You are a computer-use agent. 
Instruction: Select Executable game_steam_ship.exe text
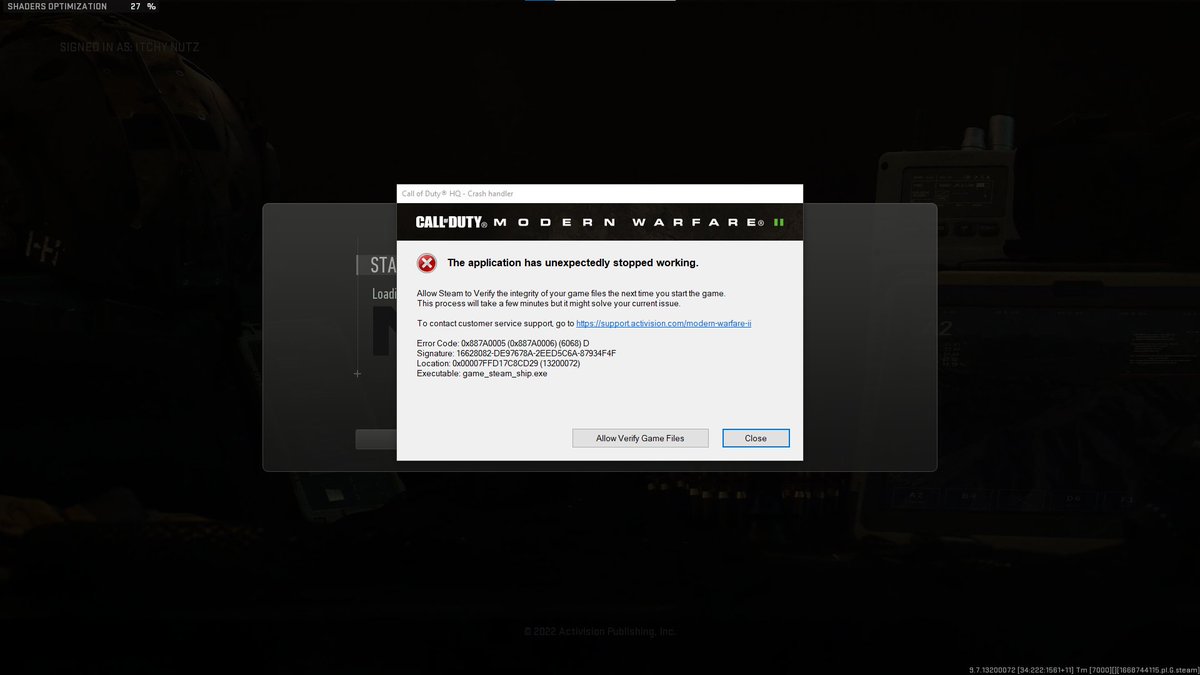482,373
